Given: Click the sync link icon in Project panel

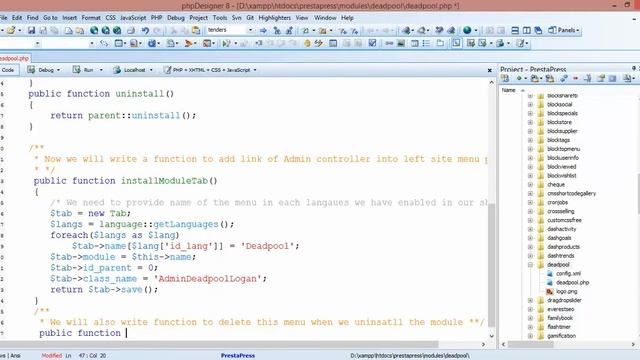Looking at the screenshot, I should point(564,78).
